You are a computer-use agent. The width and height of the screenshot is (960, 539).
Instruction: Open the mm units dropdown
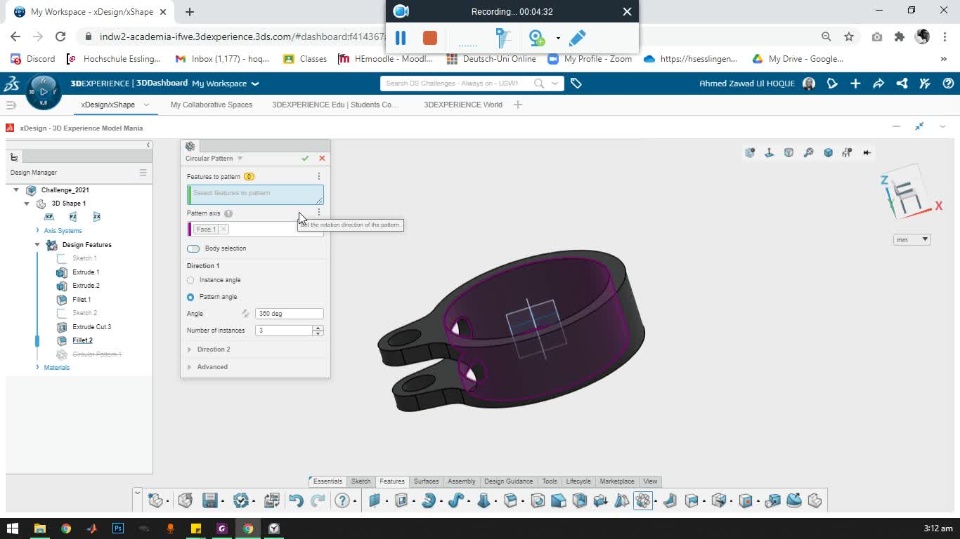(x=912, y=239)
